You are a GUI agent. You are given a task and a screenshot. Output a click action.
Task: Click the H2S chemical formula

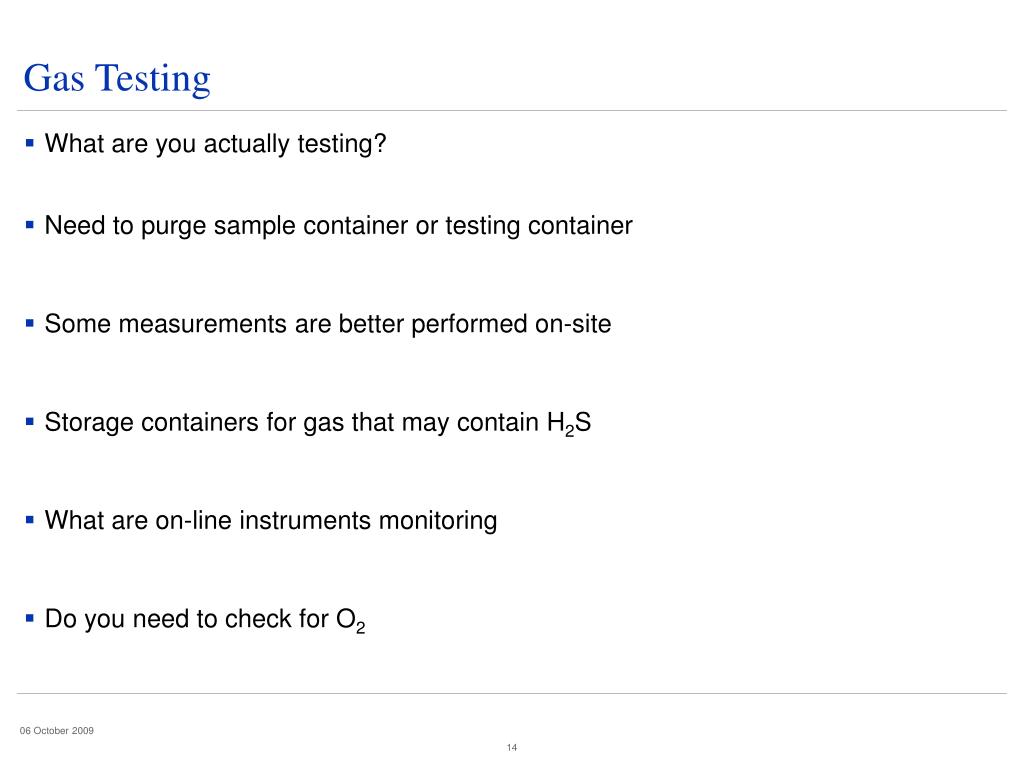coord(569,423)
